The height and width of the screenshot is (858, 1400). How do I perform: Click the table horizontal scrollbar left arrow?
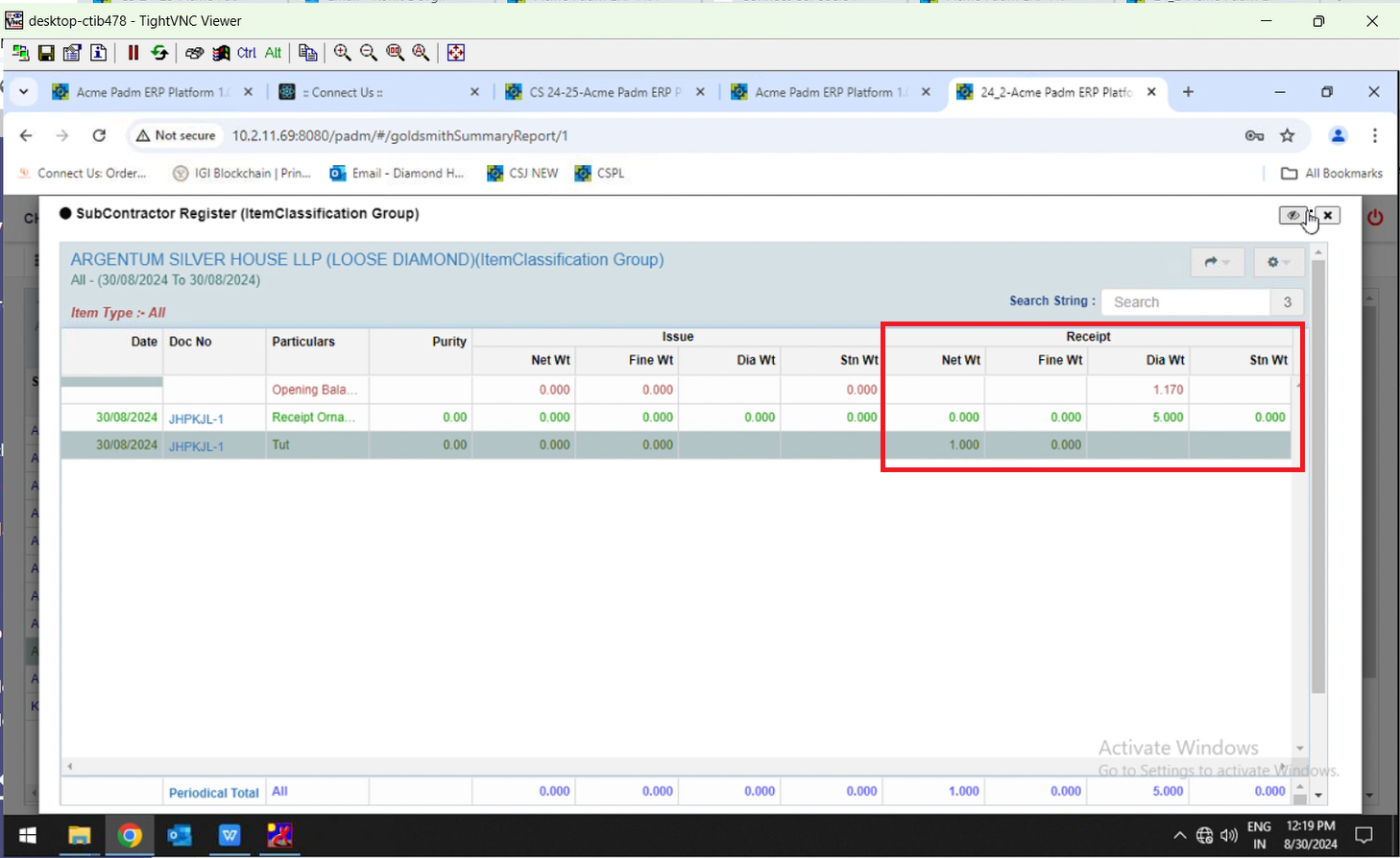coord(69,766)
